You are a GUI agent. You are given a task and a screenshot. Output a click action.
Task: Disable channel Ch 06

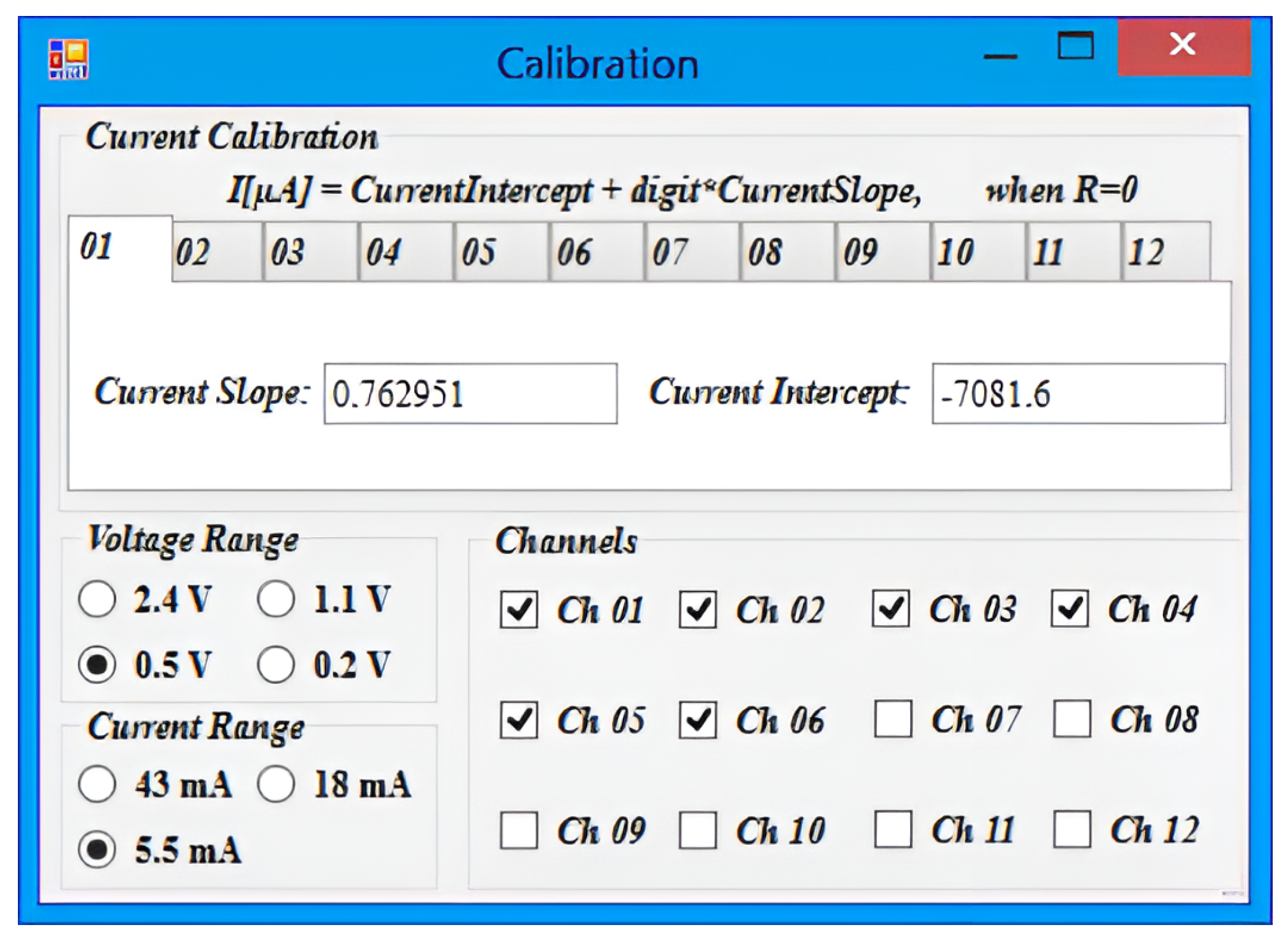pyautogui.click(x=697, y=720)
